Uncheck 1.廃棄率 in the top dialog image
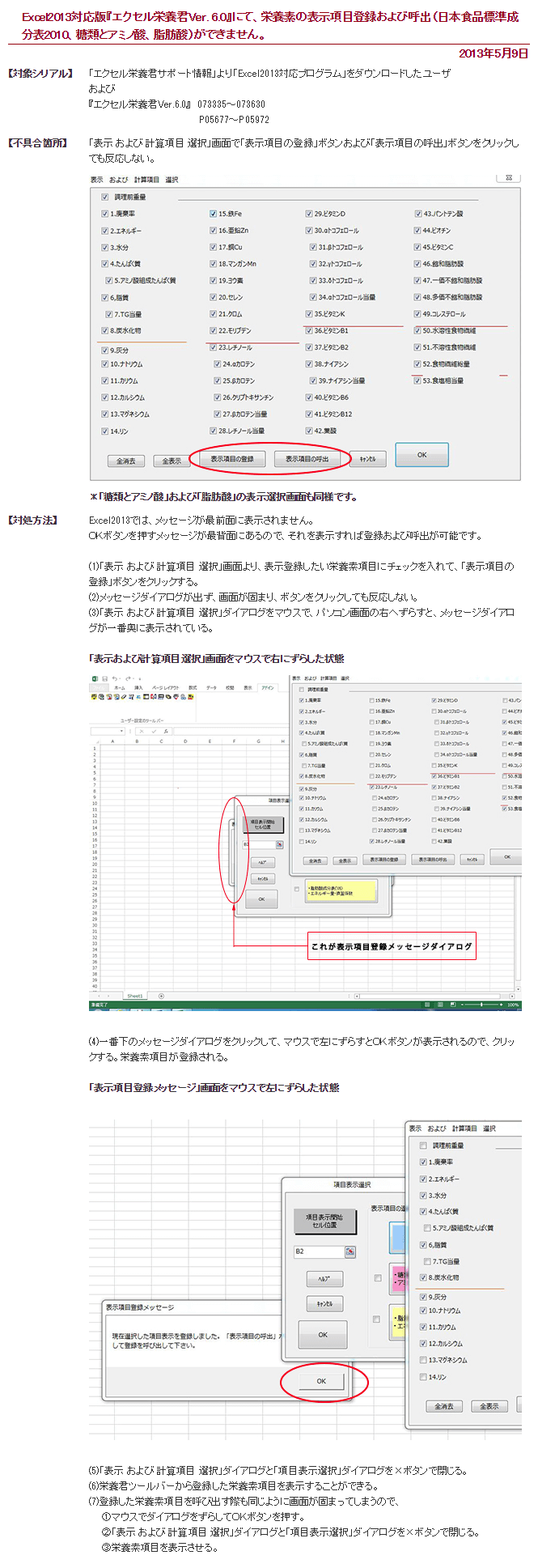538x1568 pixels. click(104, 214)
